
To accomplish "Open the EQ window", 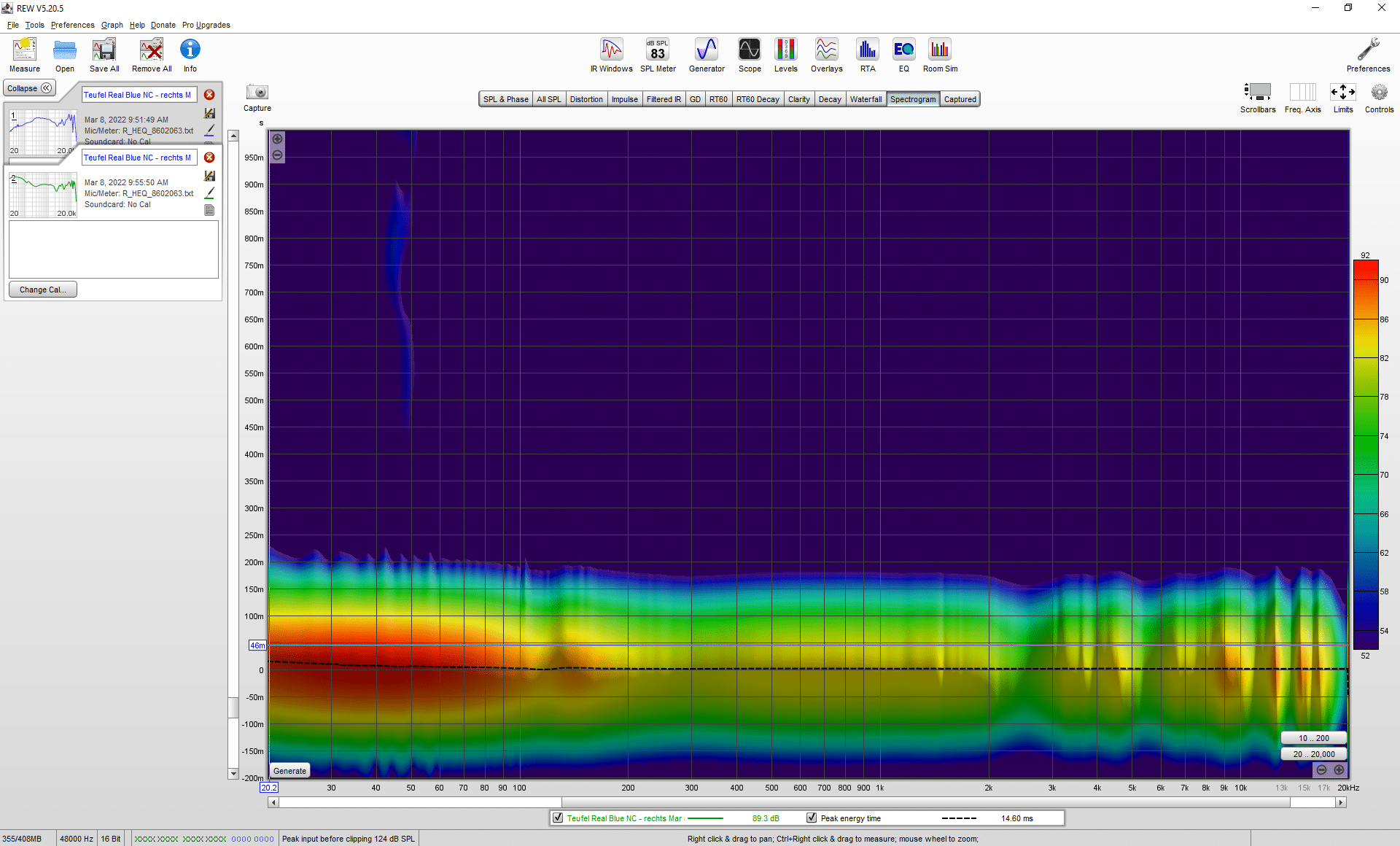I will (903, 55).
